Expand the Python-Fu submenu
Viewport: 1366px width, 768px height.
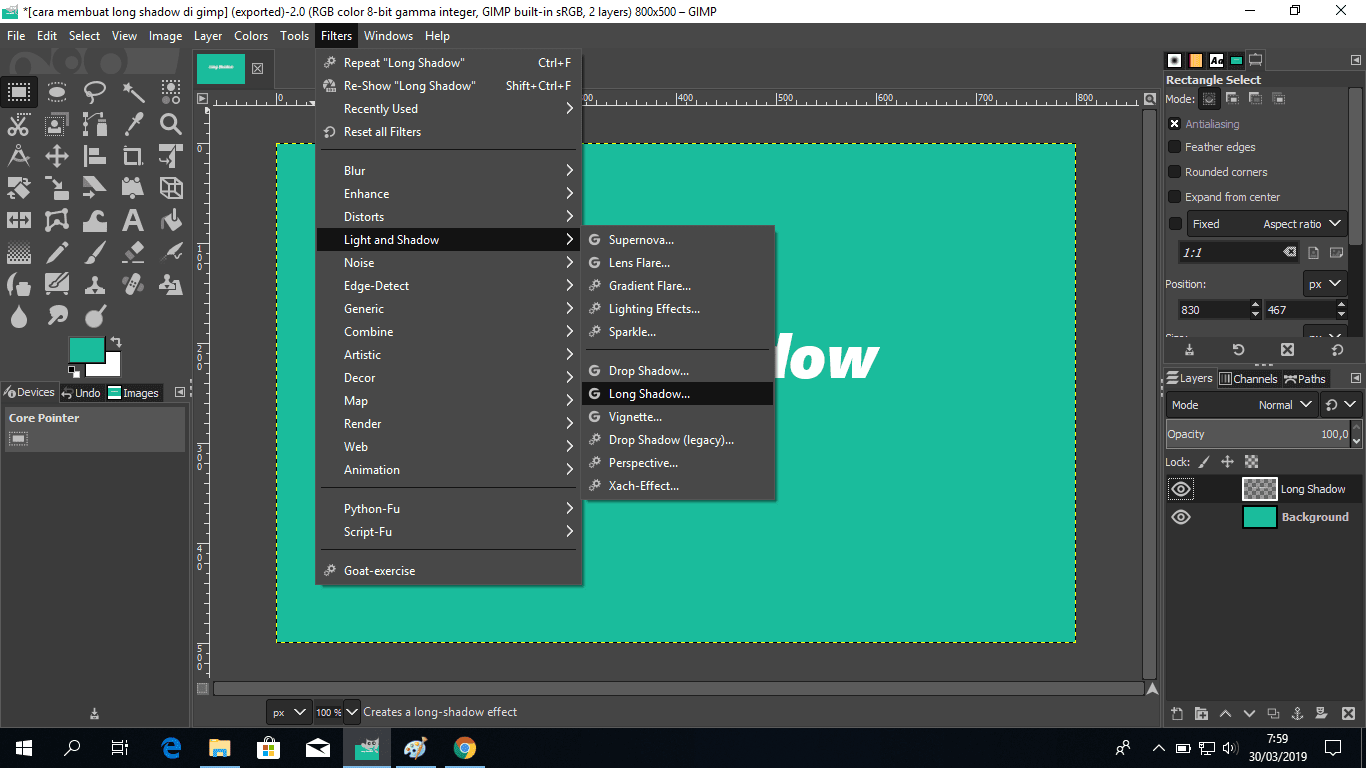[449, 509]
